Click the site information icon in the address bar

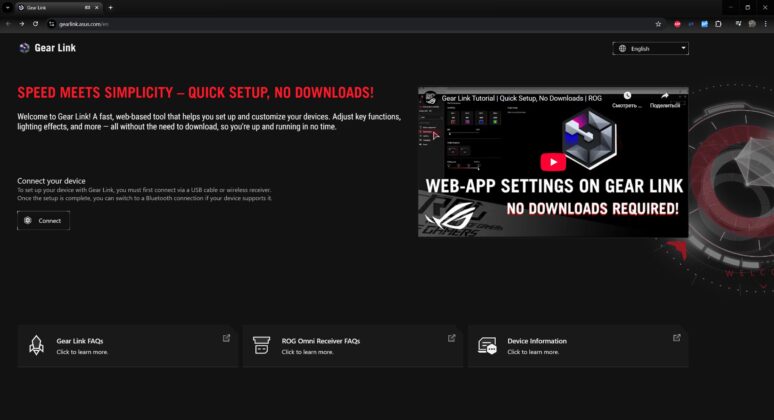[x=51, y=24]
